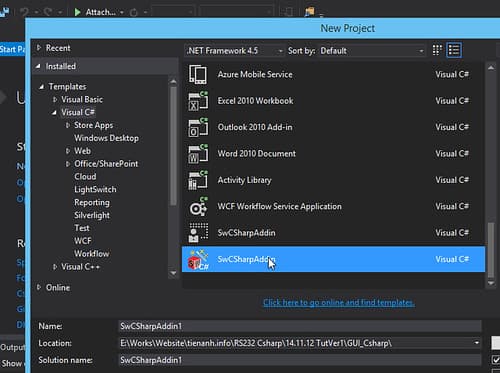Collapse the Installed section
Image resolution: width=500 pixels, height=373 pixels.
(38, 66)
